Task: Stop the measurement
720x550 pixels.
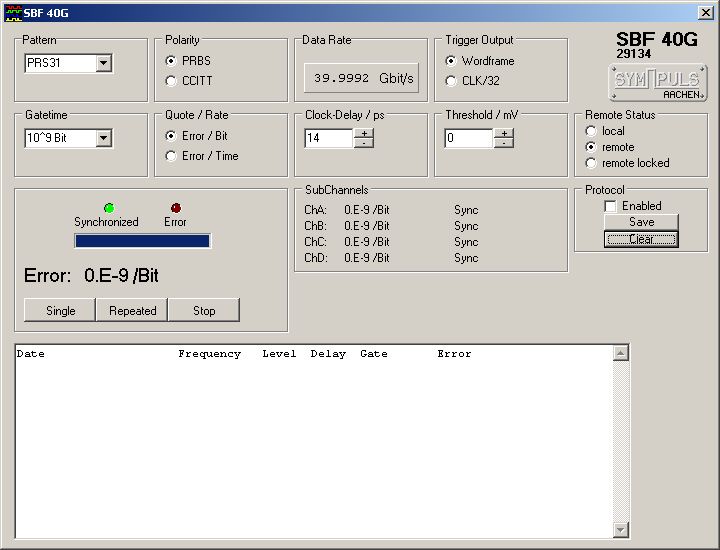Action: pyautogui.click(x=204, y=310)
